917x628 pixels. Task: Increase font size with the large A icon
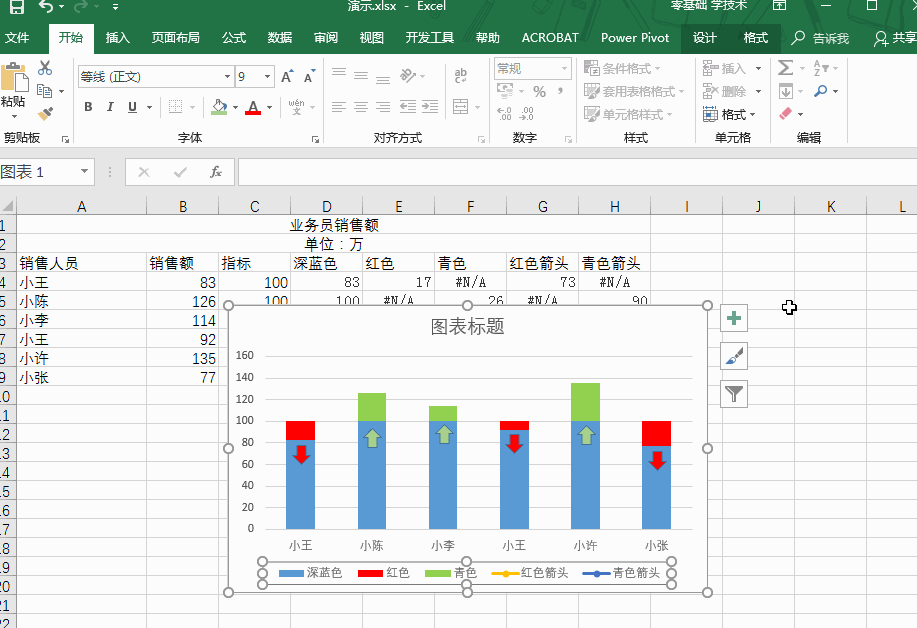287,77
